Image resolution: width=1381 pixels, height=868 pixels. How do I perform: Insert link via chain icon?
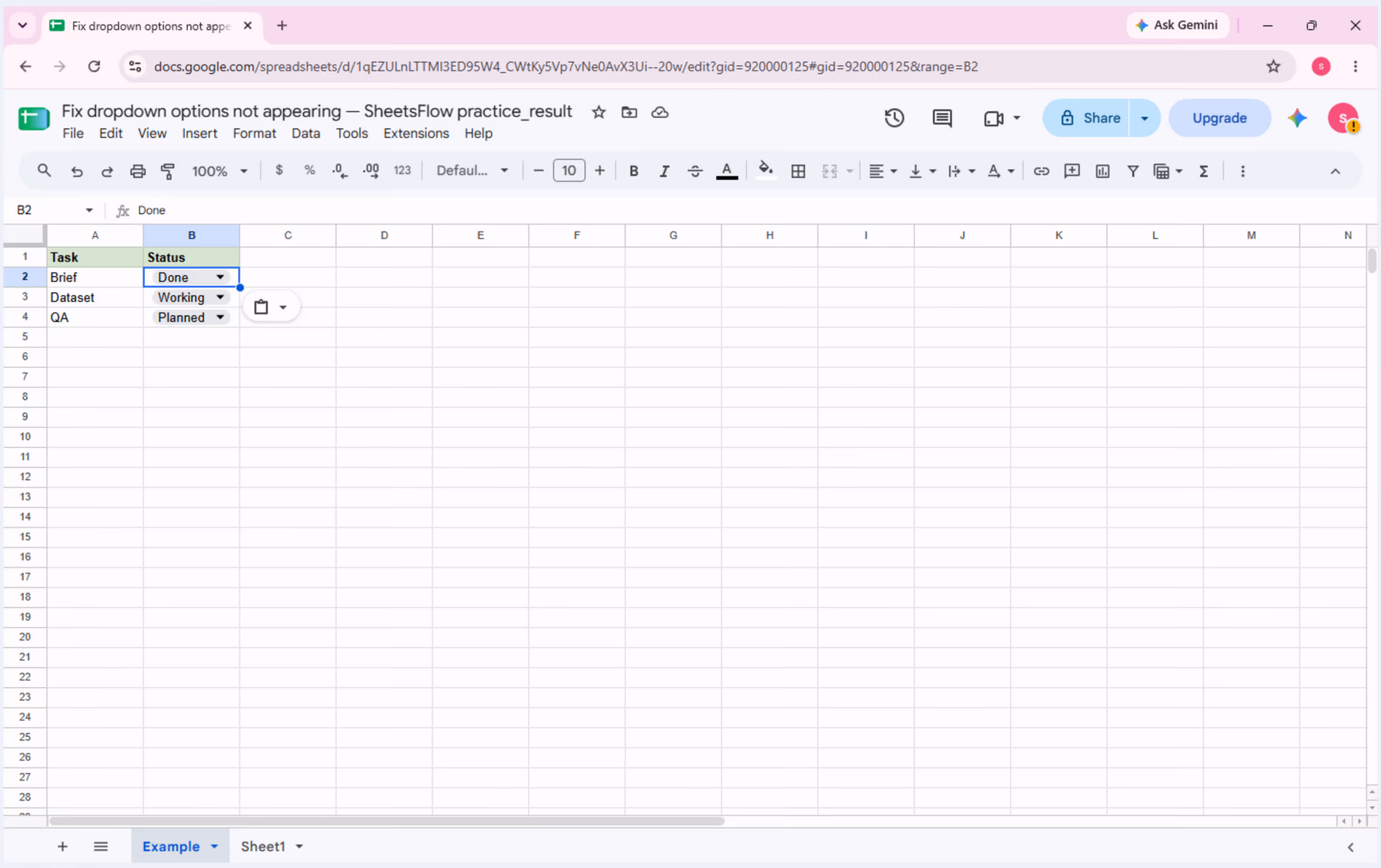tap(1041, 171)
